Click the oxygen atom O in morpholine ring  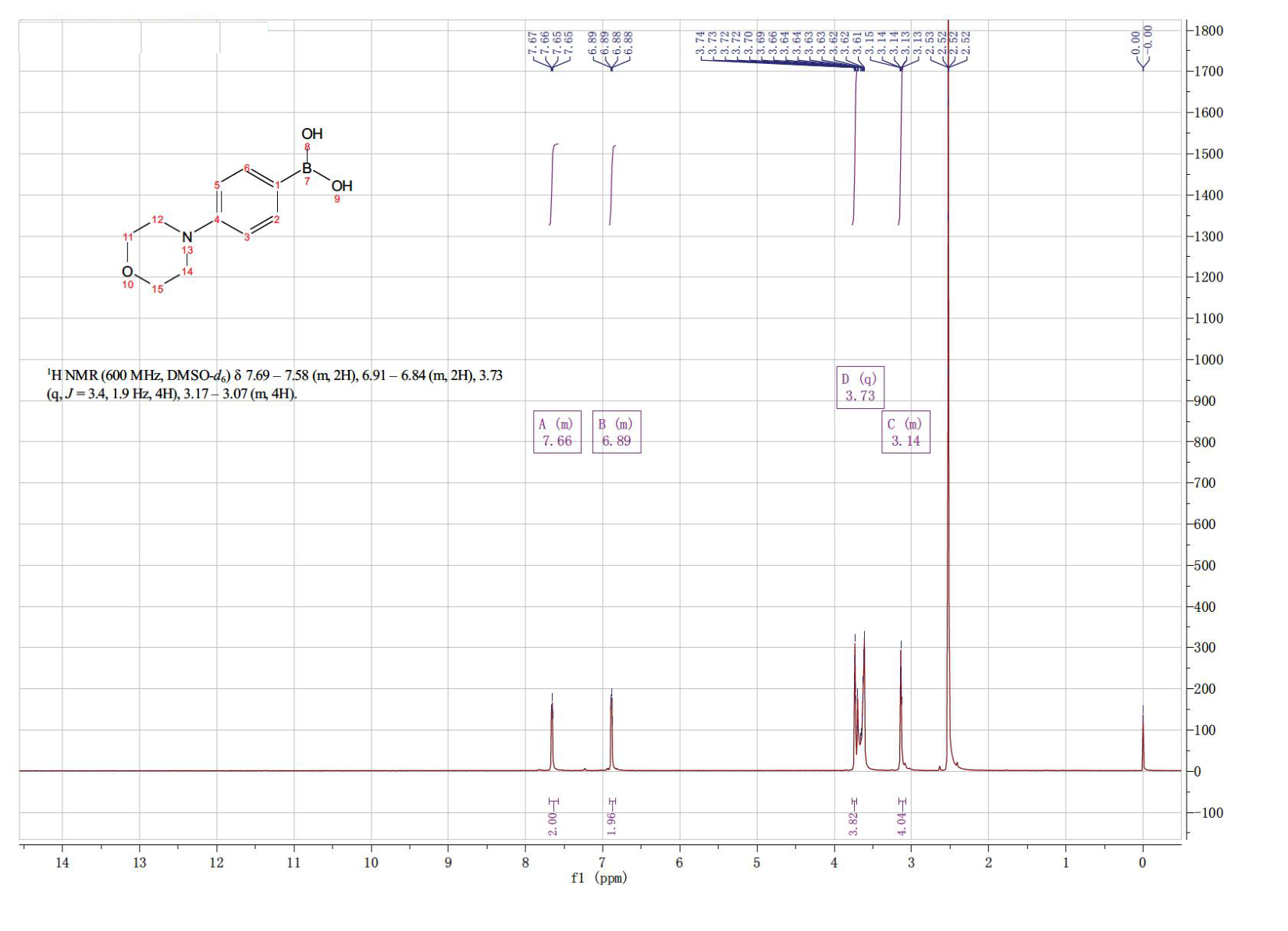click(x=127, y=272)
